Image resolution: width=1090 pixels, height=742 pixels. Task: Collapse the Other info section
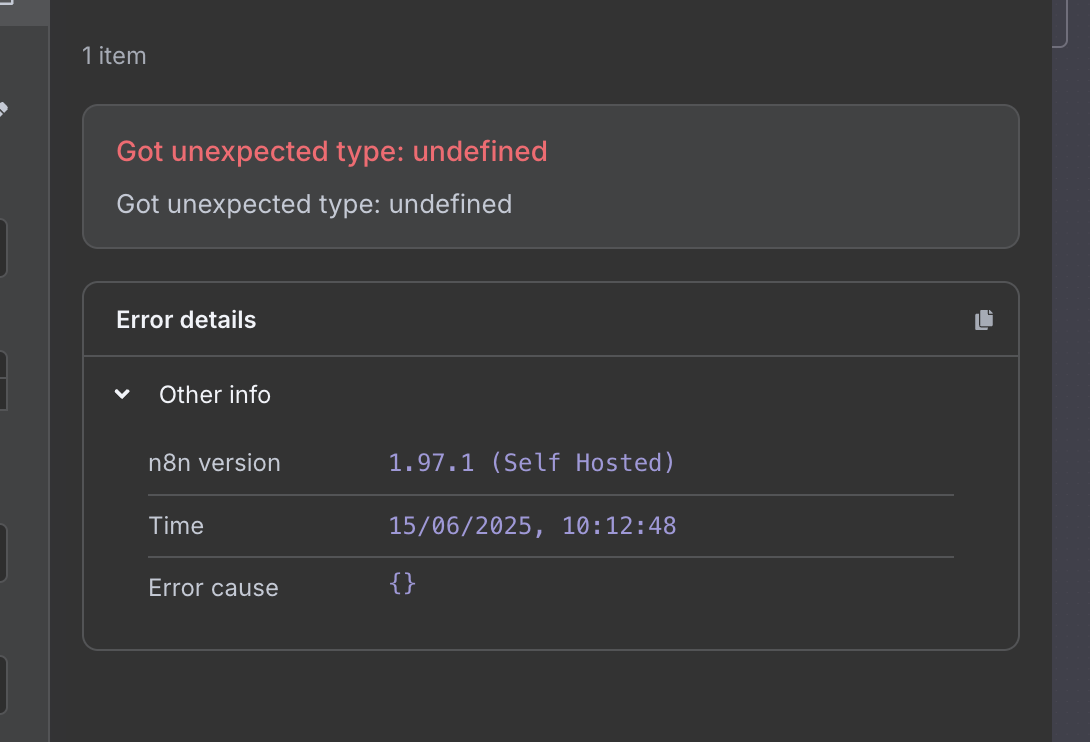[122, 394]
